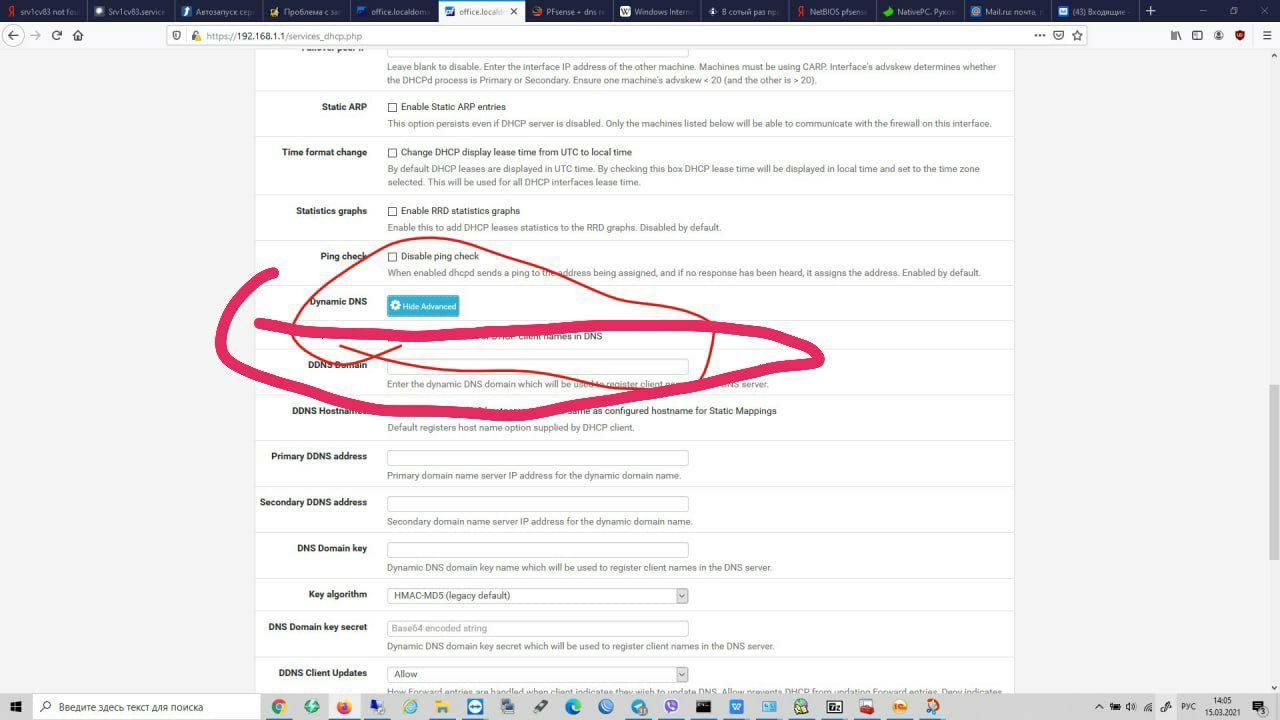This screenshot has width=1280, height=720.
Task: Click the page vertical scrollbar thumb
Action: 1274,472
